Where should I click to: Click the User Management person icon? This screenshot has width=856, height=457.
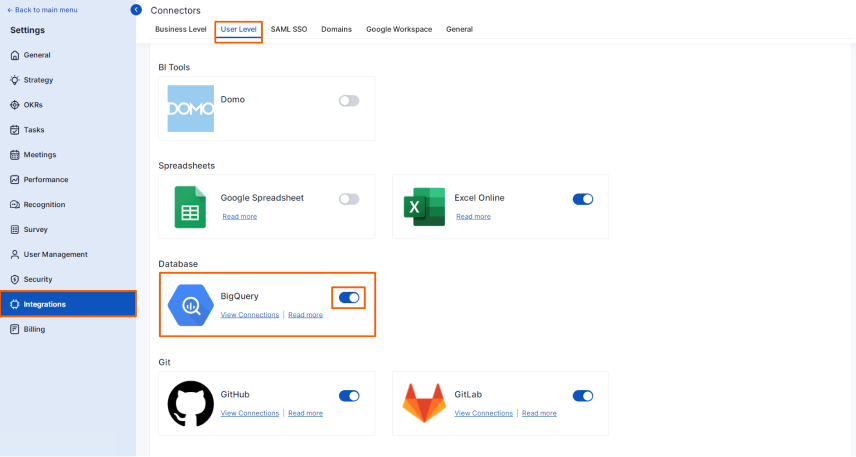15,254
